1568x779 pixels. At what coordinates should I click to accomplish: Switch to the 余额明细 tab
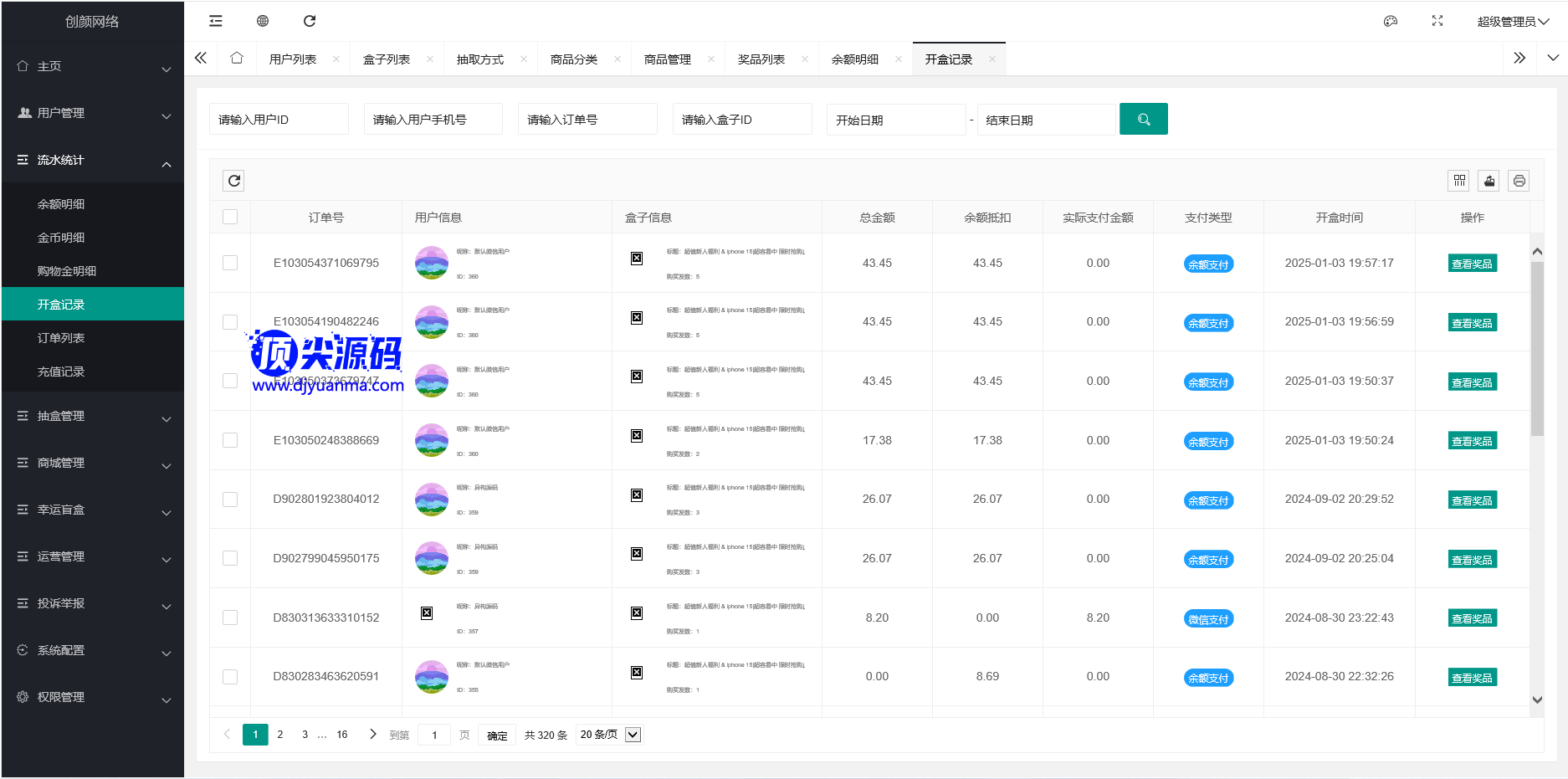(855, 59)
